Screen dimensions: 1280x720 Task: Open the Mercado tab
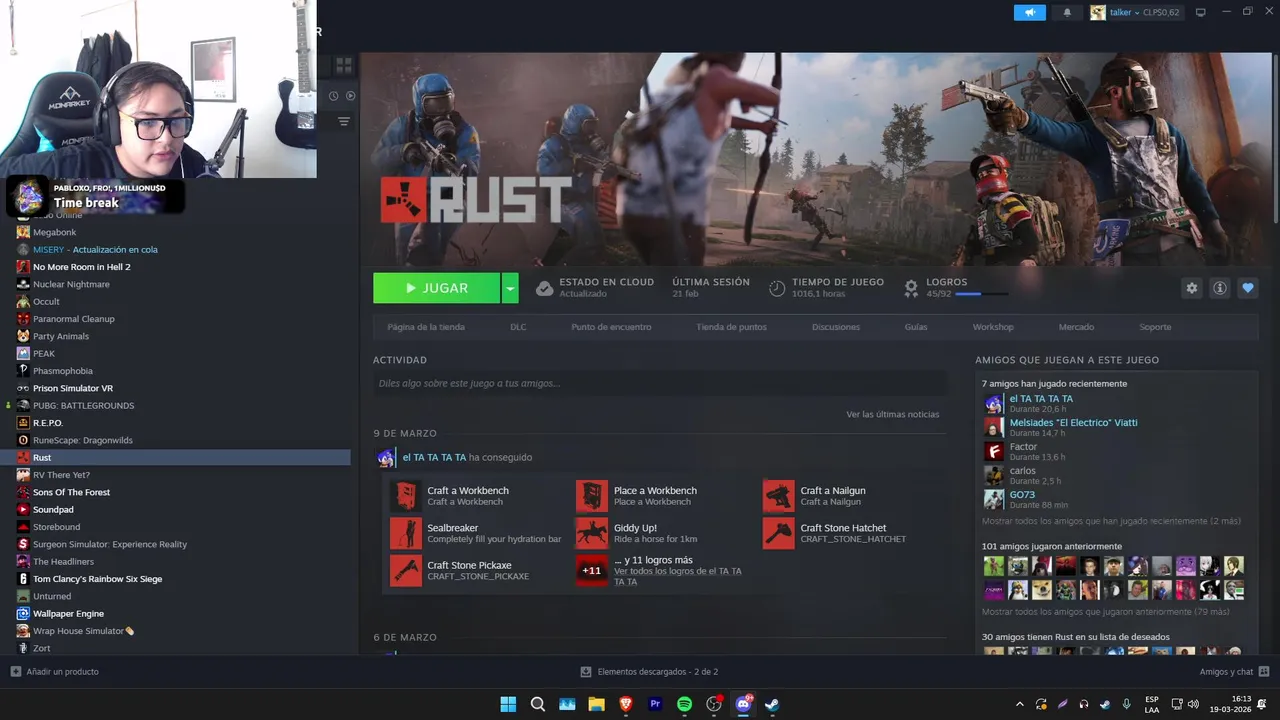point(1076,327)
